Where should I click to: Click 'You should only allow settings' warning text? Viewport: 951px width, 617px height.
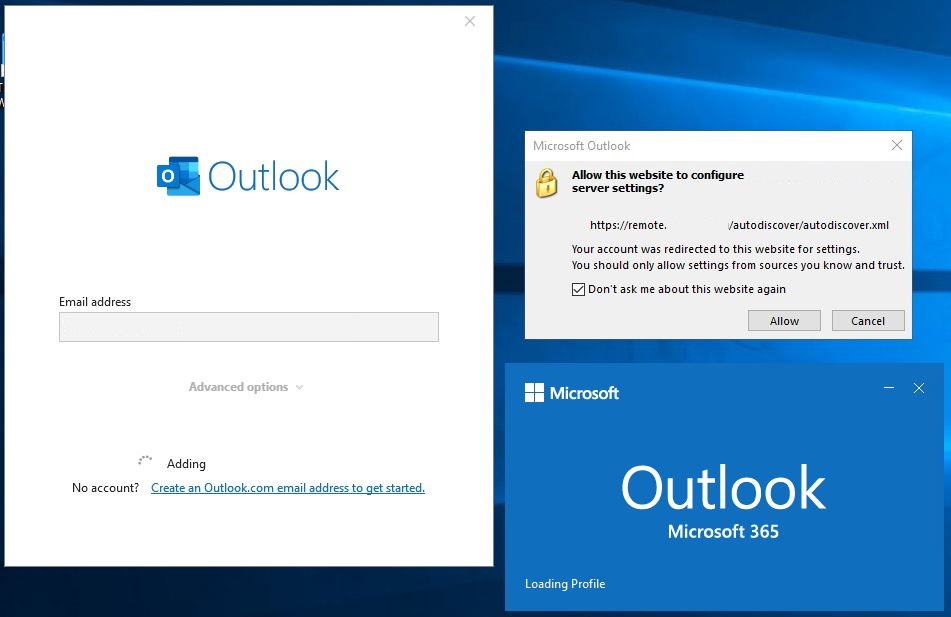coord(738,265)
